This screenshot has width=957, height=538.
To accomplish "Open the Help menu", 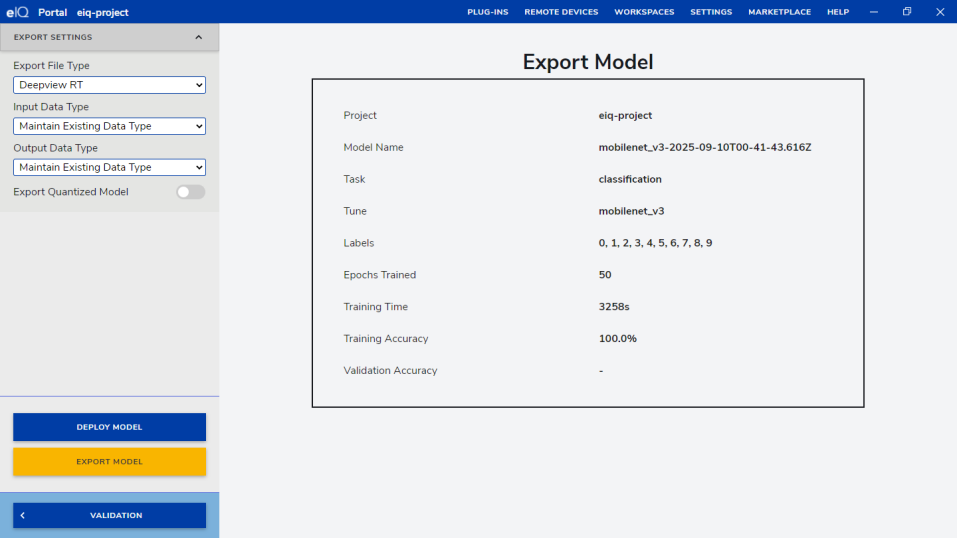I will [x=838, y=12].
